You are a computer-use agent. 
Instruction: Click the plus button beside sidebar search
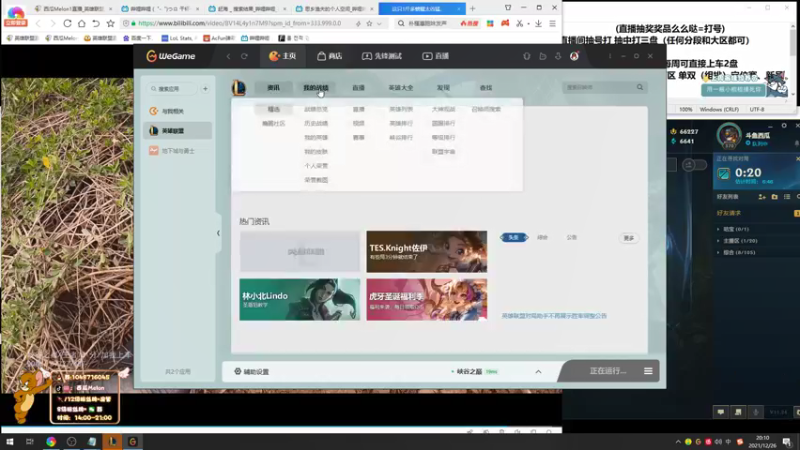pyautogui.click(x=205, y=89)
